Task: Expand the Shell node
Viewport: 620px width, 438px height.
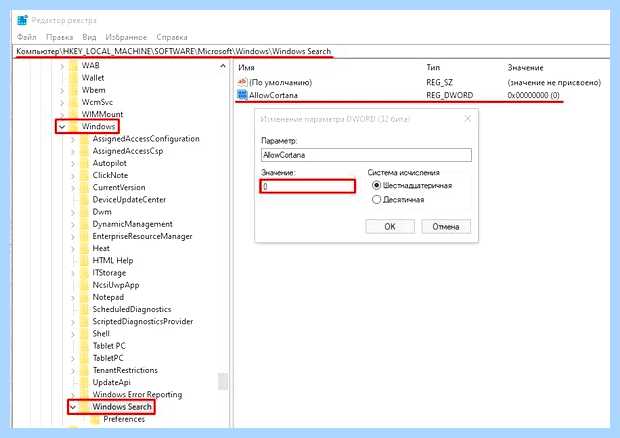Action: click(x=73, y=334)
